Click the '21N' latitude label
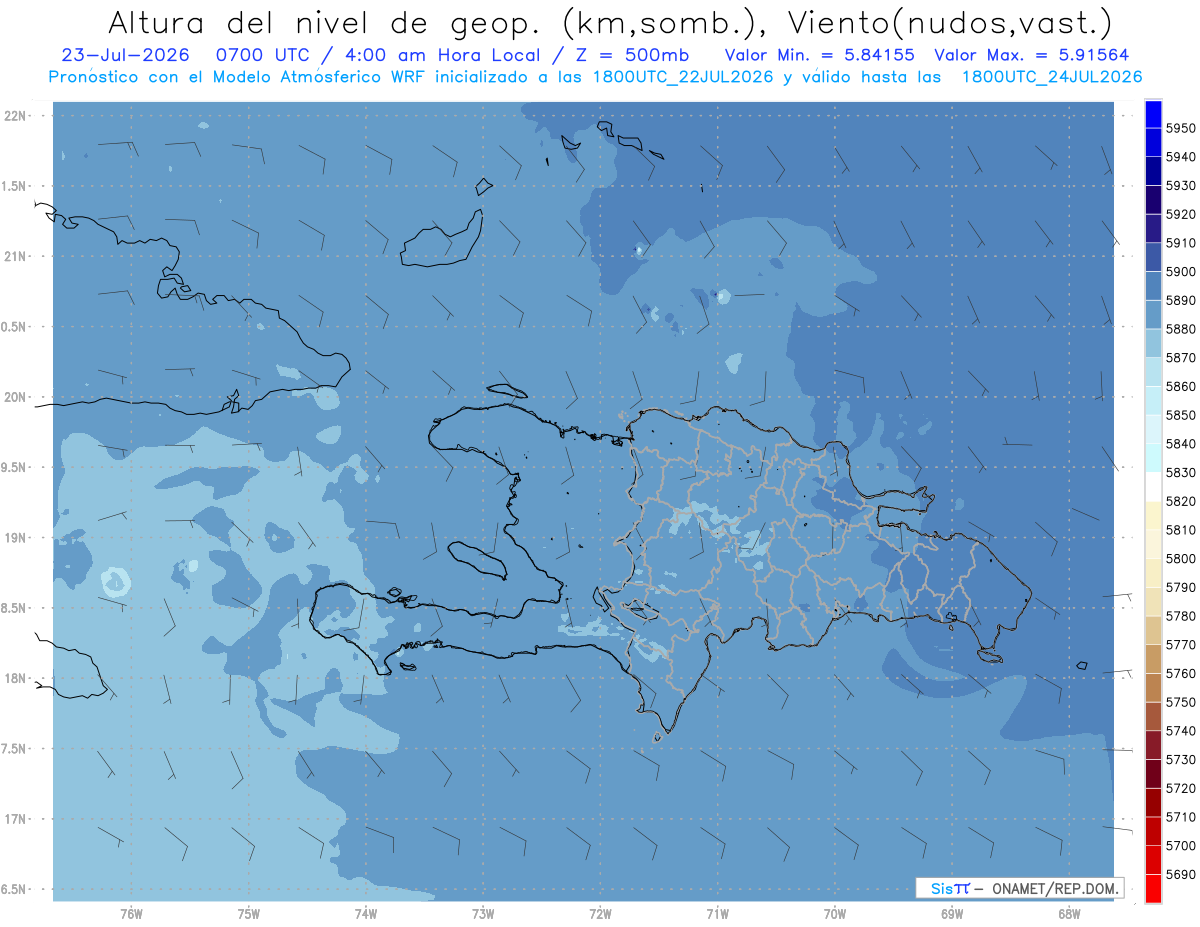Viewport: 1200px width, 927px height. [x=16, y=256]
